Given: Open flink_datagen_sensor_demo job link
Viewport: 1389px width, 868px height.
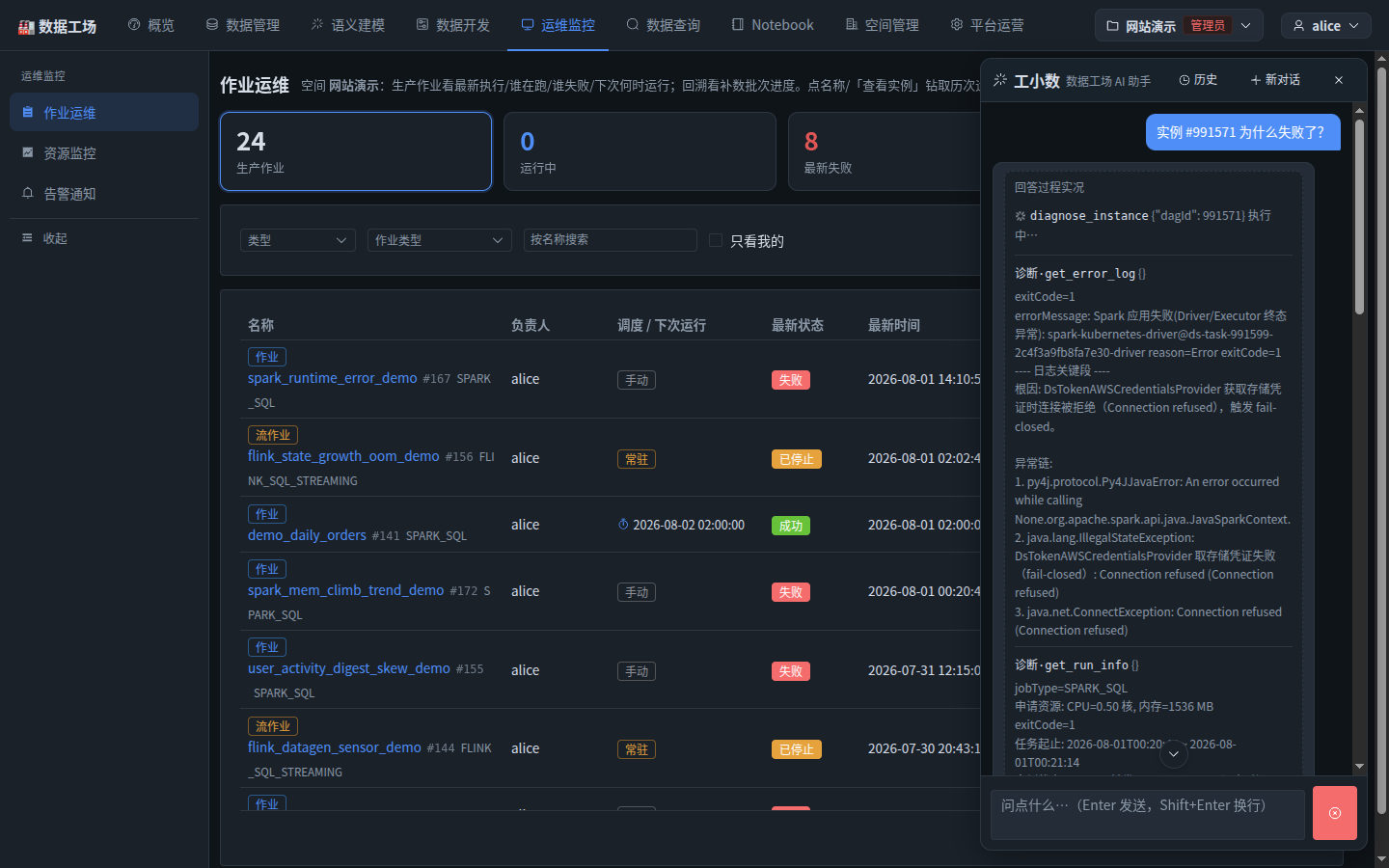Looking at the screenshot, I should (335, 747).
